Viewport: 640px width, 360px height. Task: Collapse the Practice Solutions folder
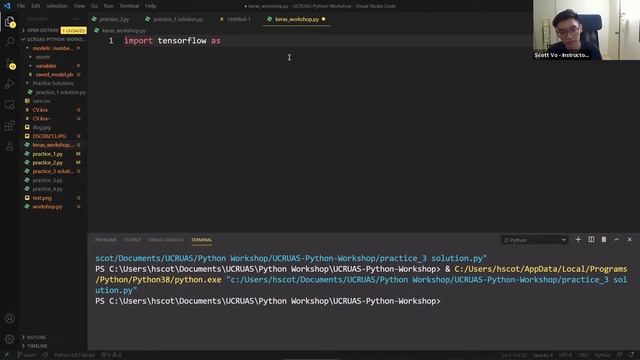click(x=54, y=83)
